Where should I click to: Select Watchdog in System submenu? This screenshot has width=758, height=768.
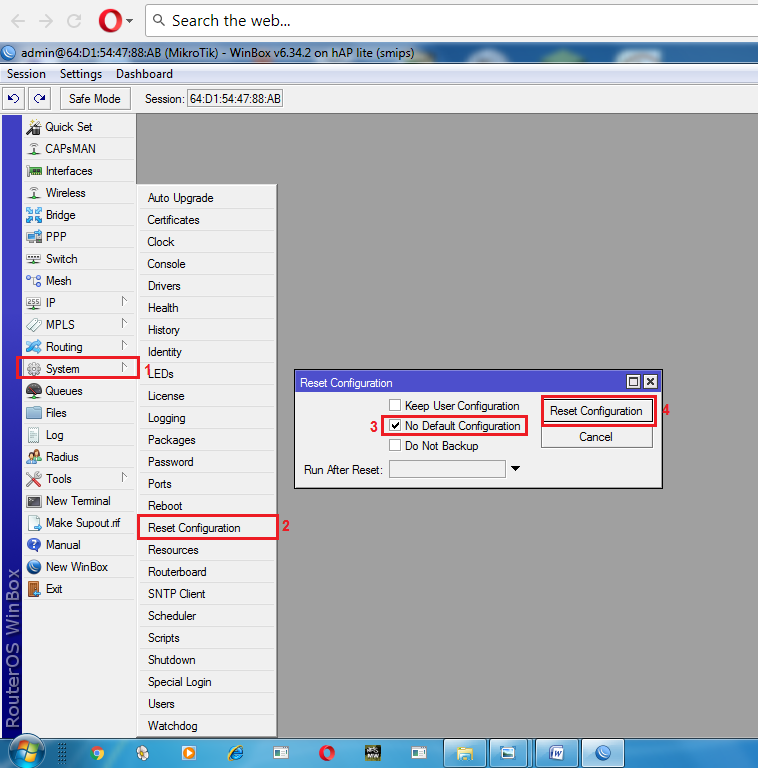(x=207, y=726)
